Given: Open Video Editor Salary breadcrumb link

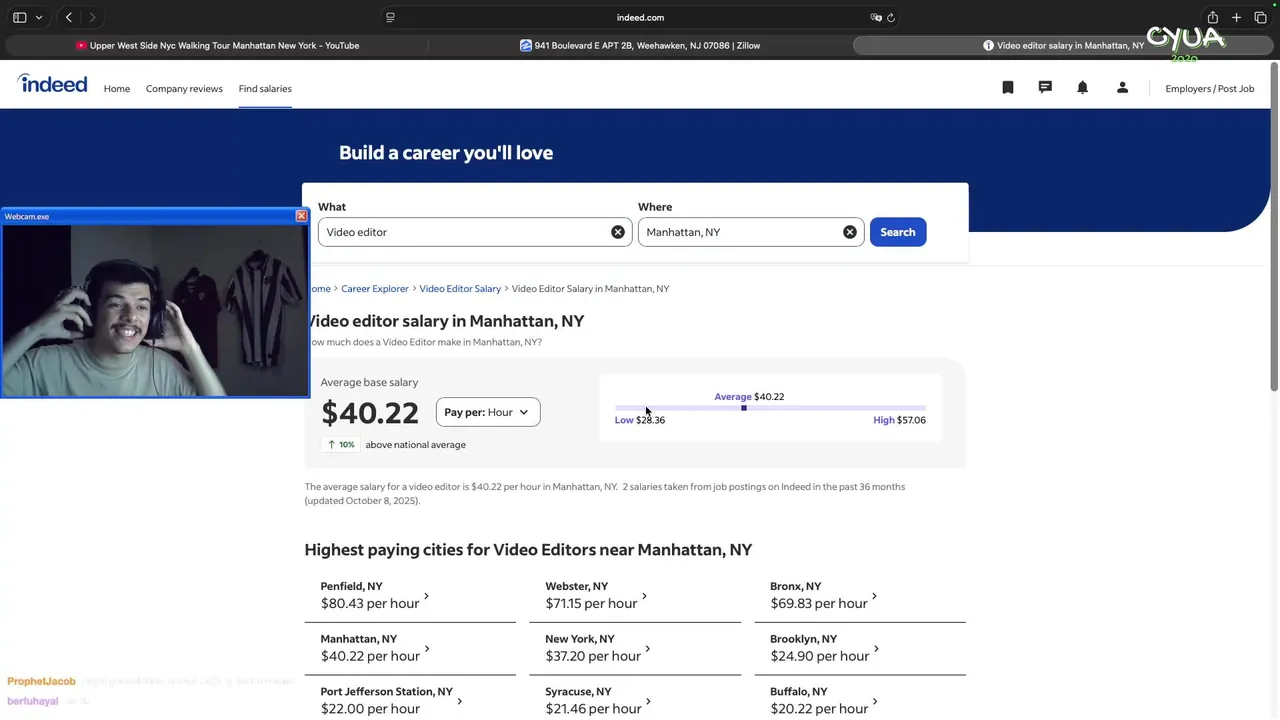Looking at the screenshot, I should pos(460,288).
